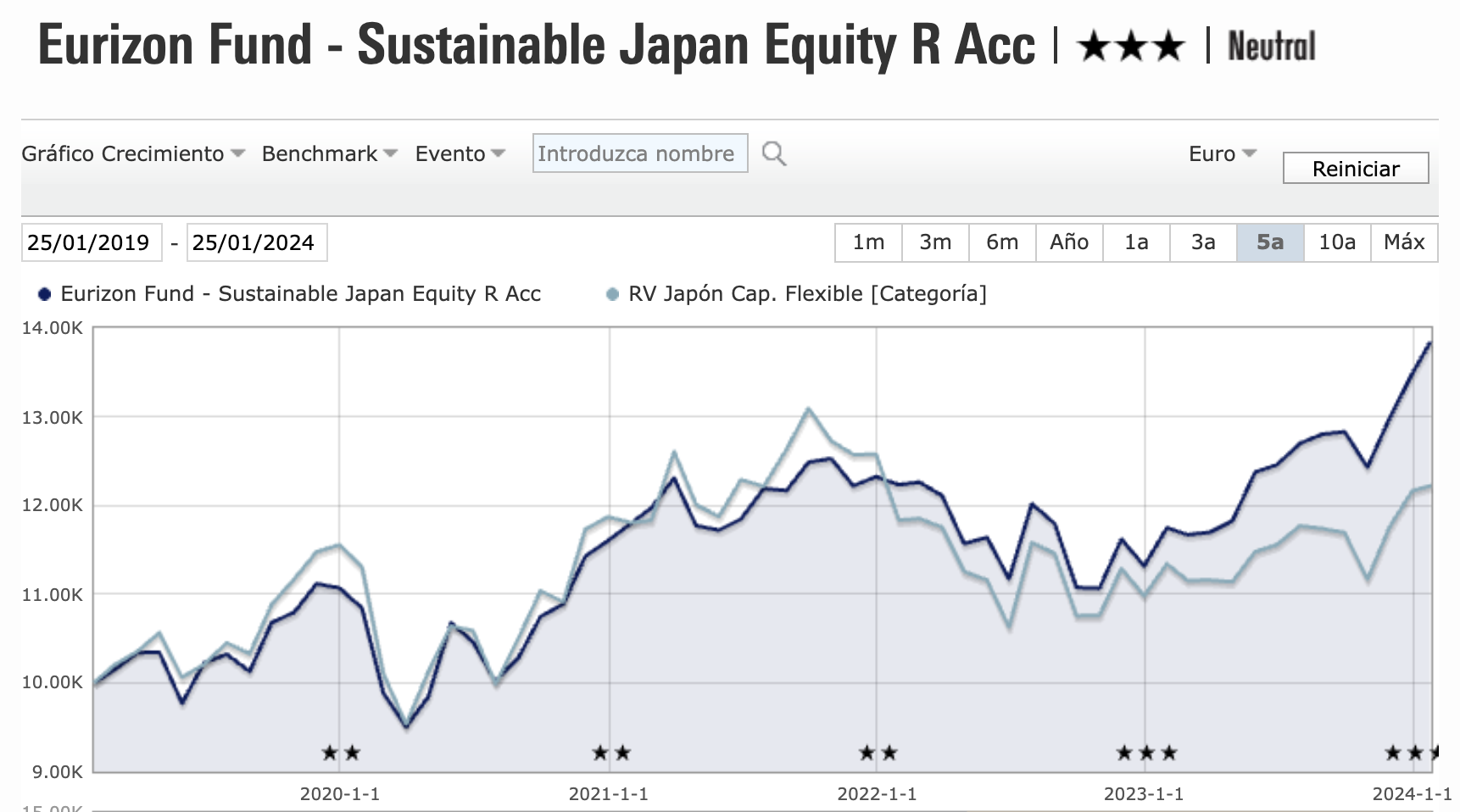Select the 10a period tab
Image resolution: width=1460 pixels, height=812 pixels.
(1336, 242)
